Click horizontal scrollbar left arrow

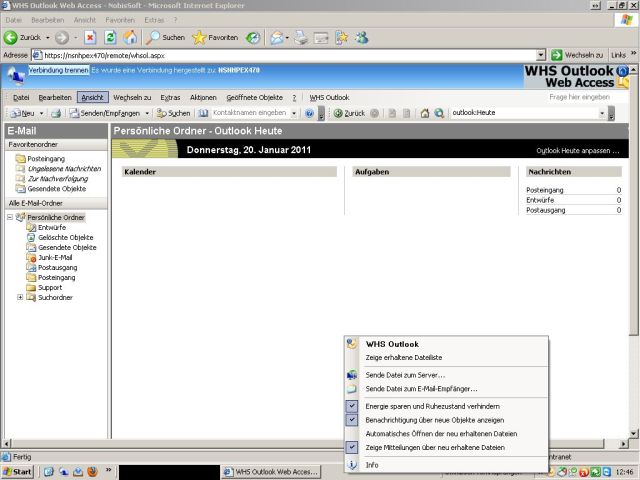tap(6, 444)
